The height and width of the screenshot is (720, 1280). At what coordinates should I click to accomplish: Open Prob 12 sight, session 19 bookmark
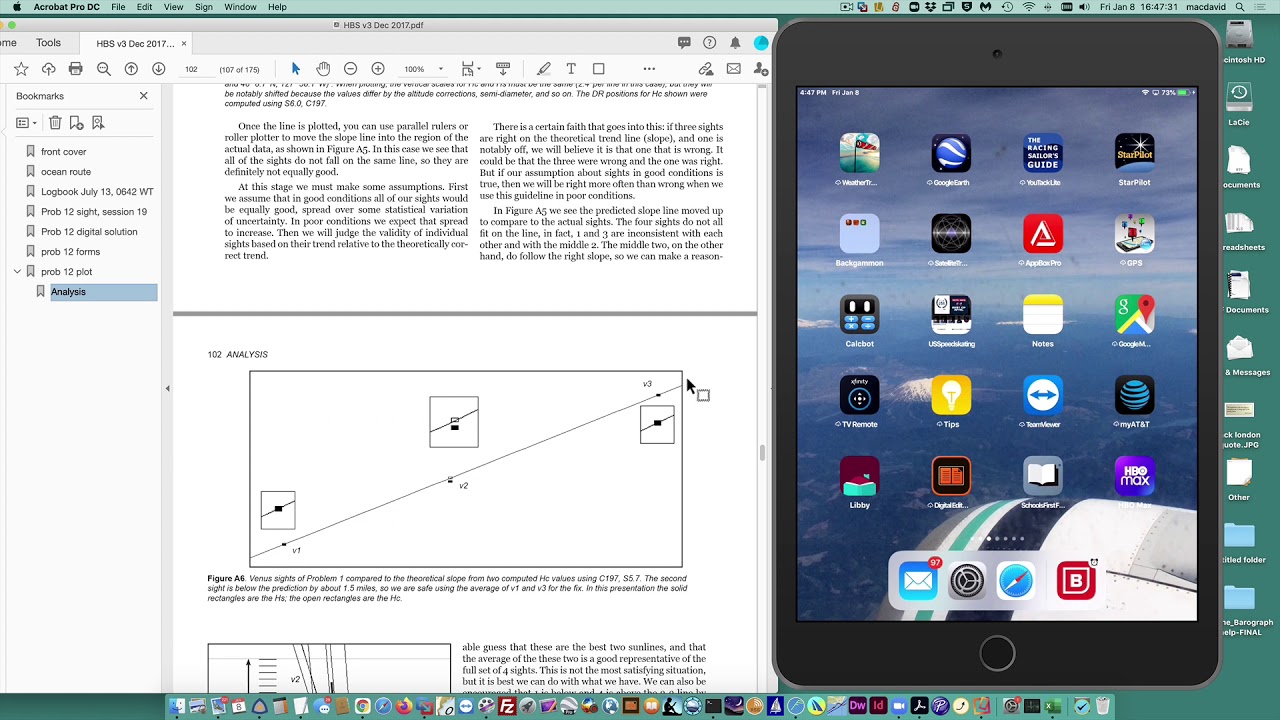coord(94,212)
